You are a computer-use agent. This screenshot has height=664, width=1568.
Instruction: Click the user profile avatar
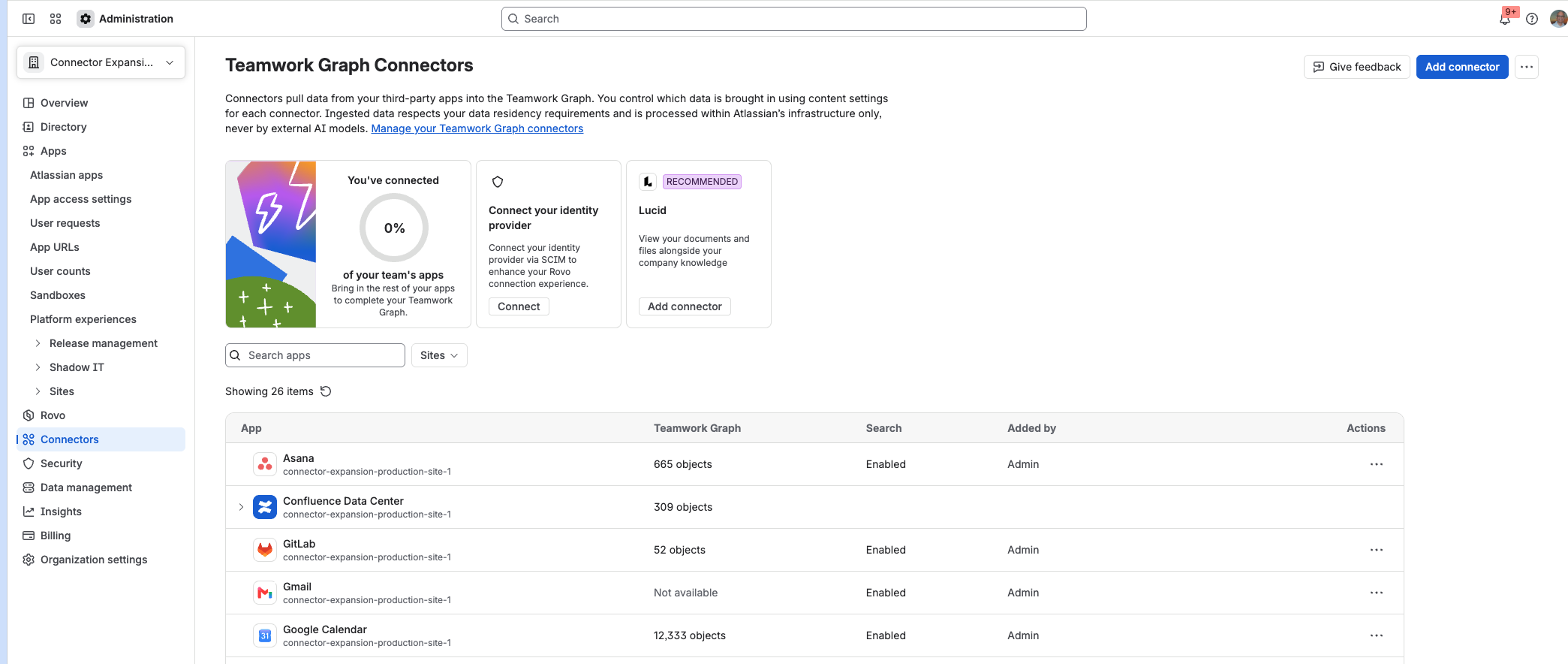(x=1558, y=19)
